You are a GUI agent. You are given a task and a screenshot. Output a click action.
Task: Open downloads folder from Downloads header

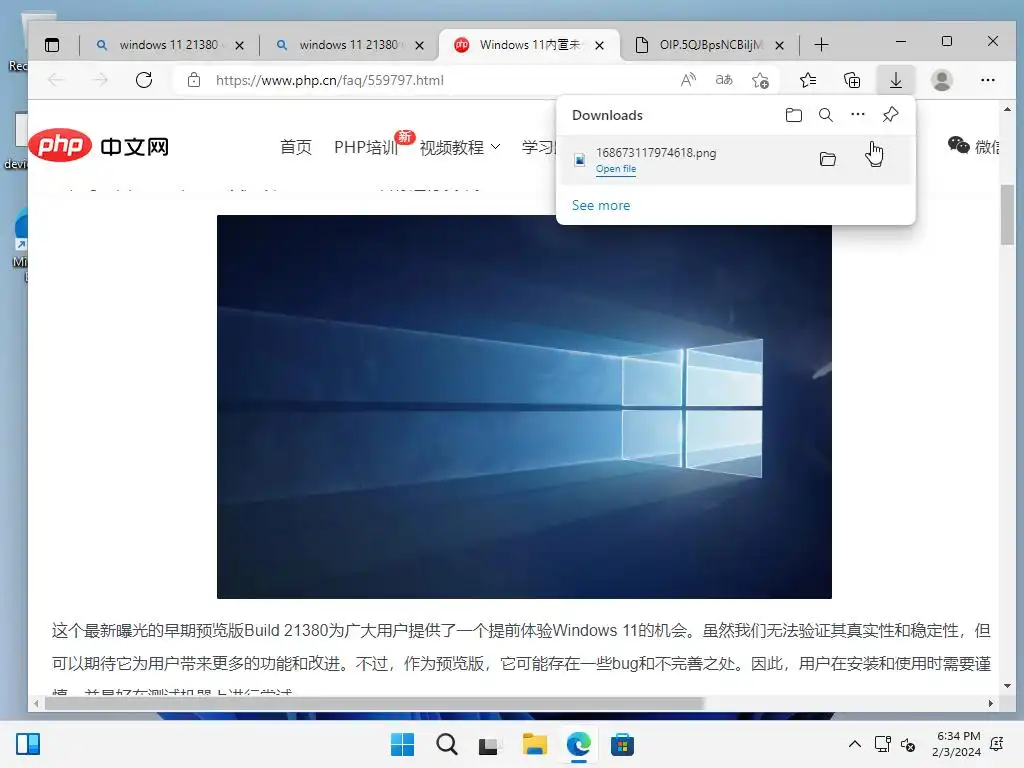[793, 115]
